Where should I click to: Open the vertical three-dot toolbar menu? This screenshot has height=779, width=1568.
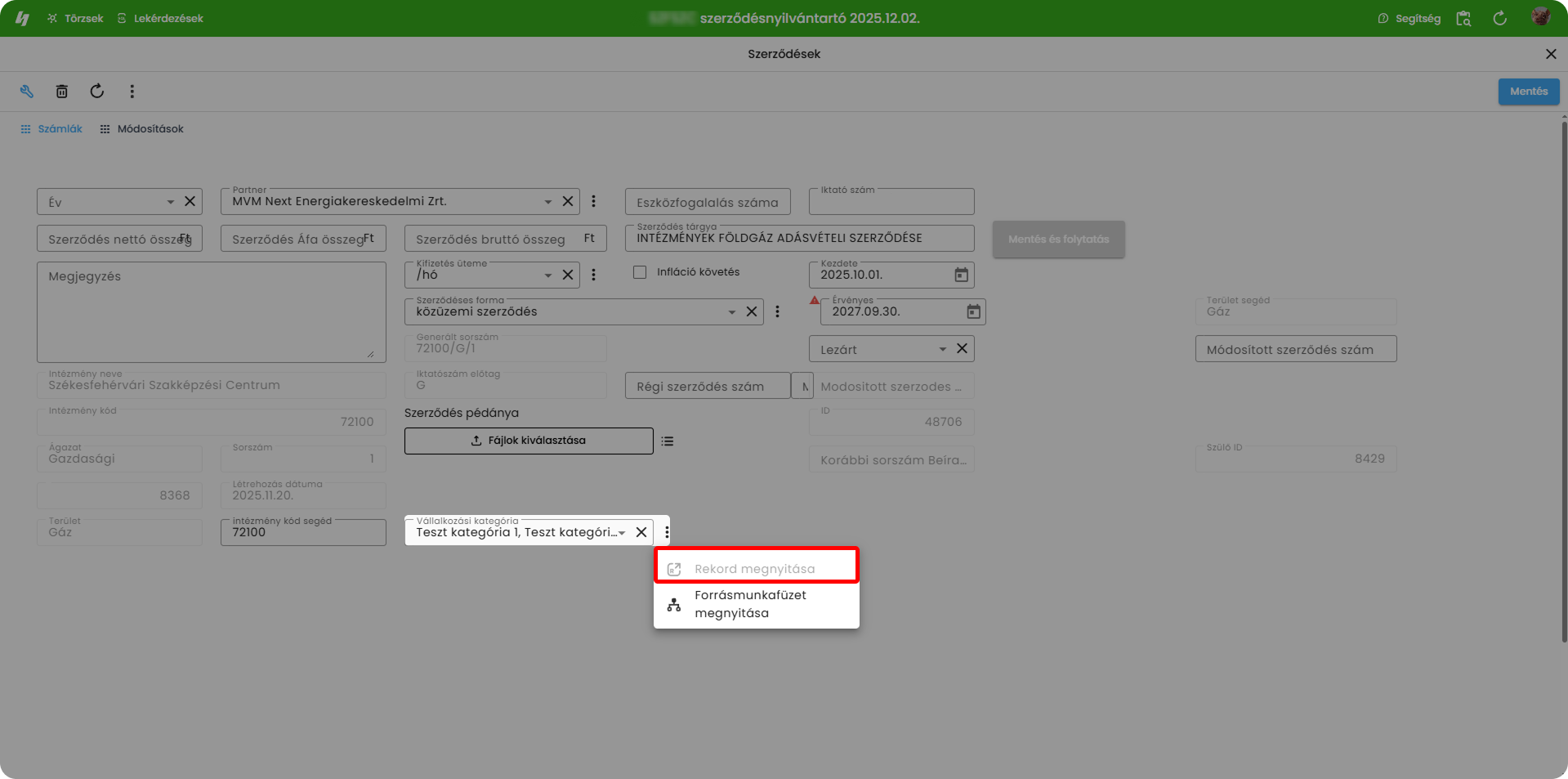click(x=132, y=92)
